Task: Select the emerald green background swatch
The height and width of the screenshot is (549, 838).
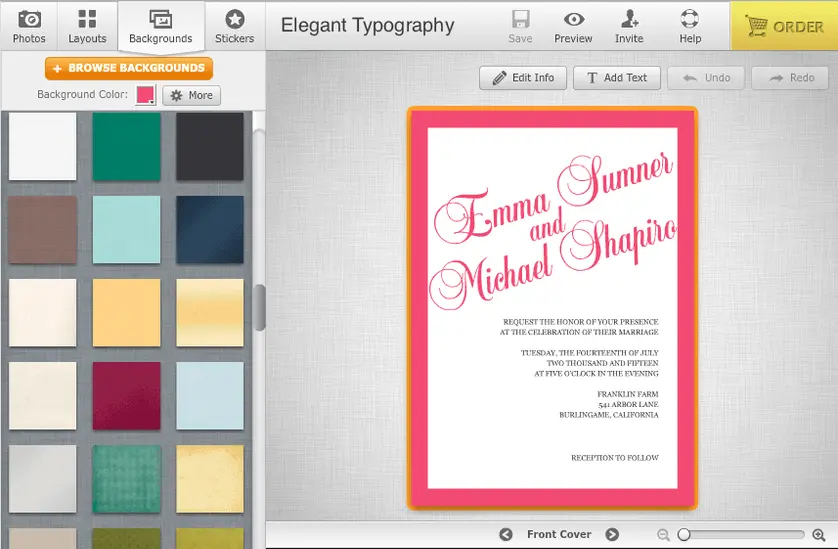Action: coord(127,146)
